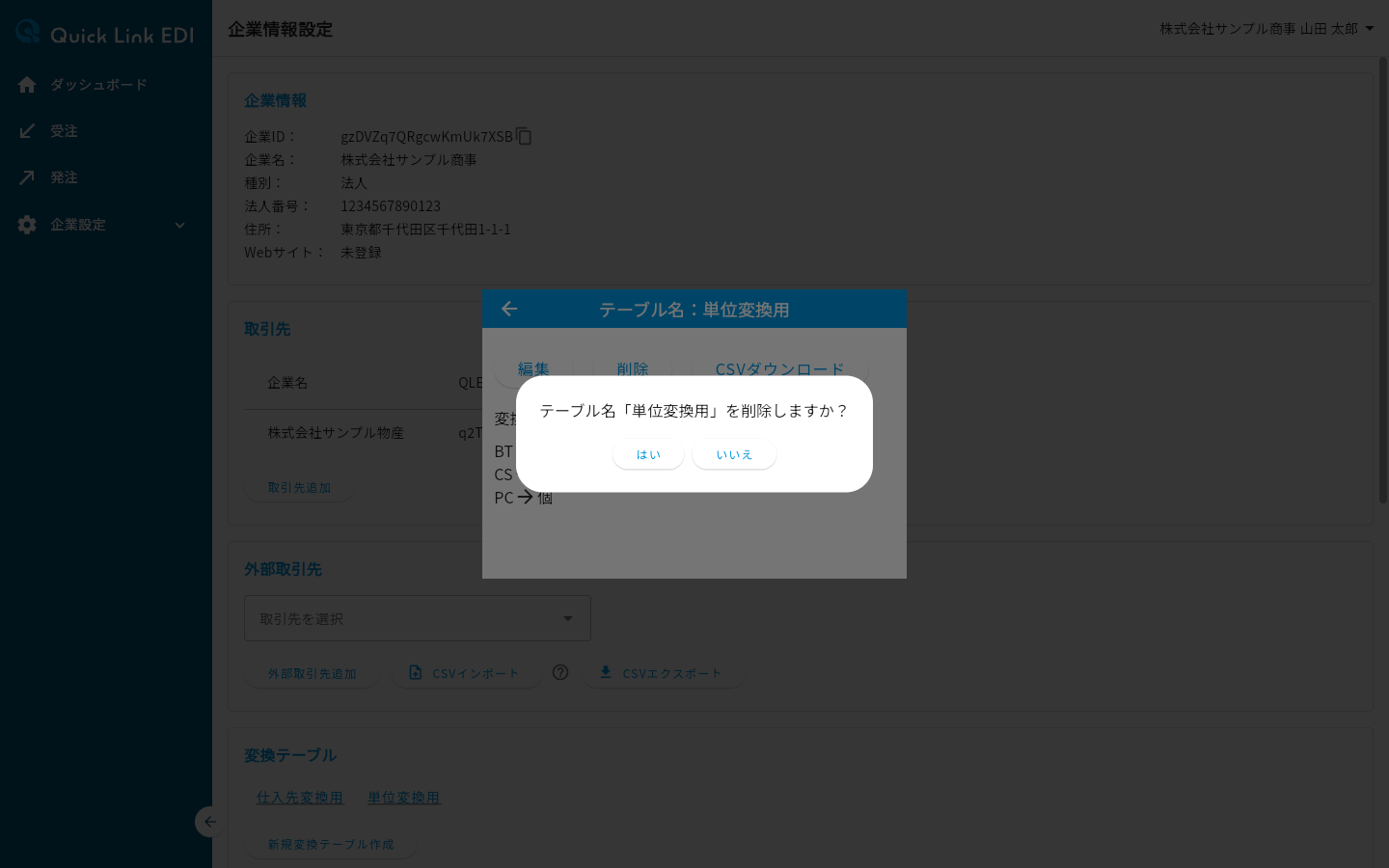1389x868 pixels.
Task: Click the 新規変換テーブル作成 button
Action: 331,844
